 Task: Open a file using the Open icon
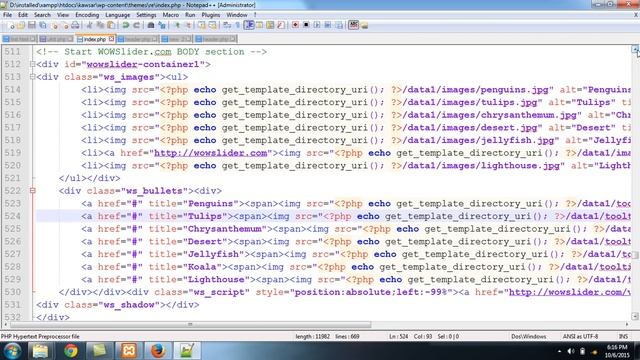coord(21,25)
